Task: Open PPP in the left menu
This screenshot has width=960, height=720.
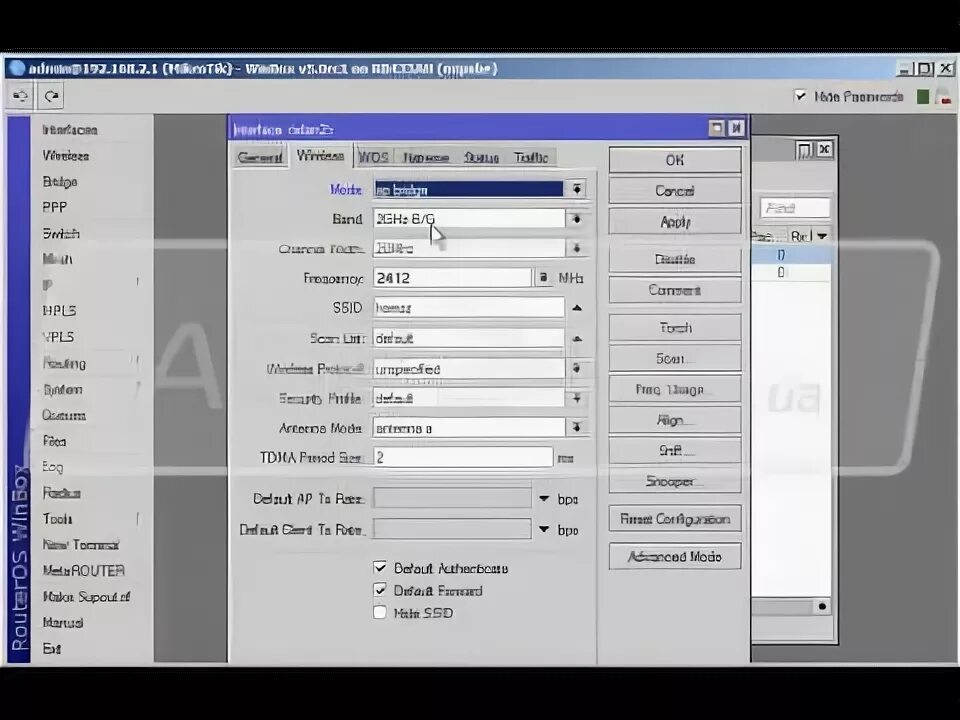Action: pyautogui.click(x=54, y=208)
